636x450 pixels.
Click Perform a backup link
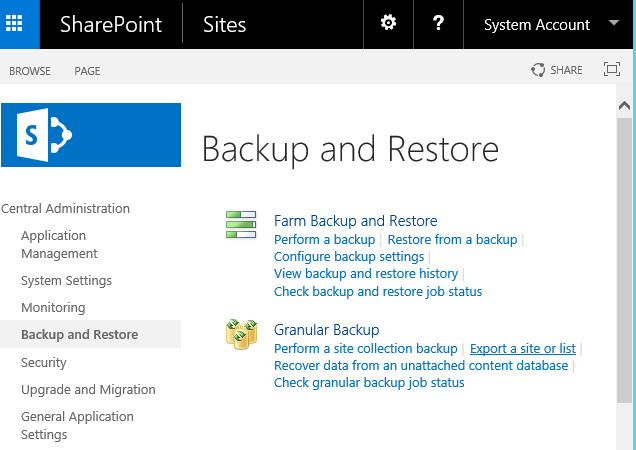coord(324,239)
